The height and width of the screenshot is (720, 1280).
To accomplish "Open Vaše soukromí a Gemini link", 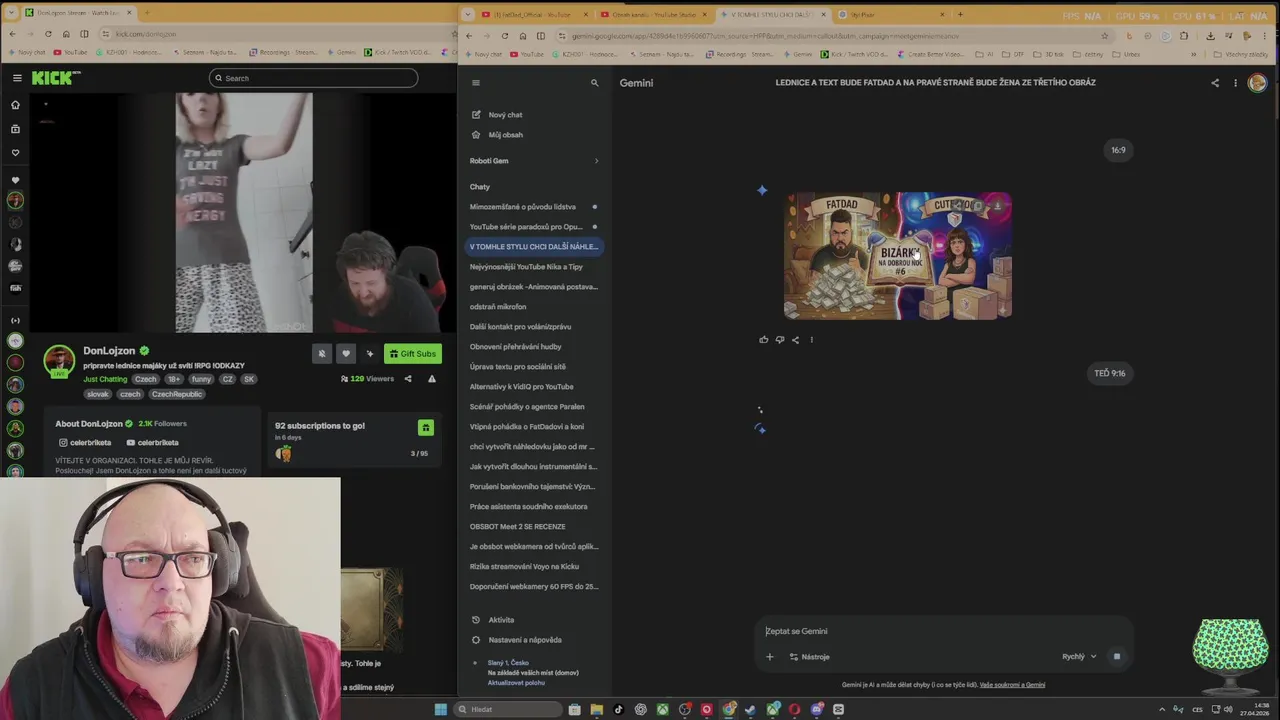I will [1012, 685].
